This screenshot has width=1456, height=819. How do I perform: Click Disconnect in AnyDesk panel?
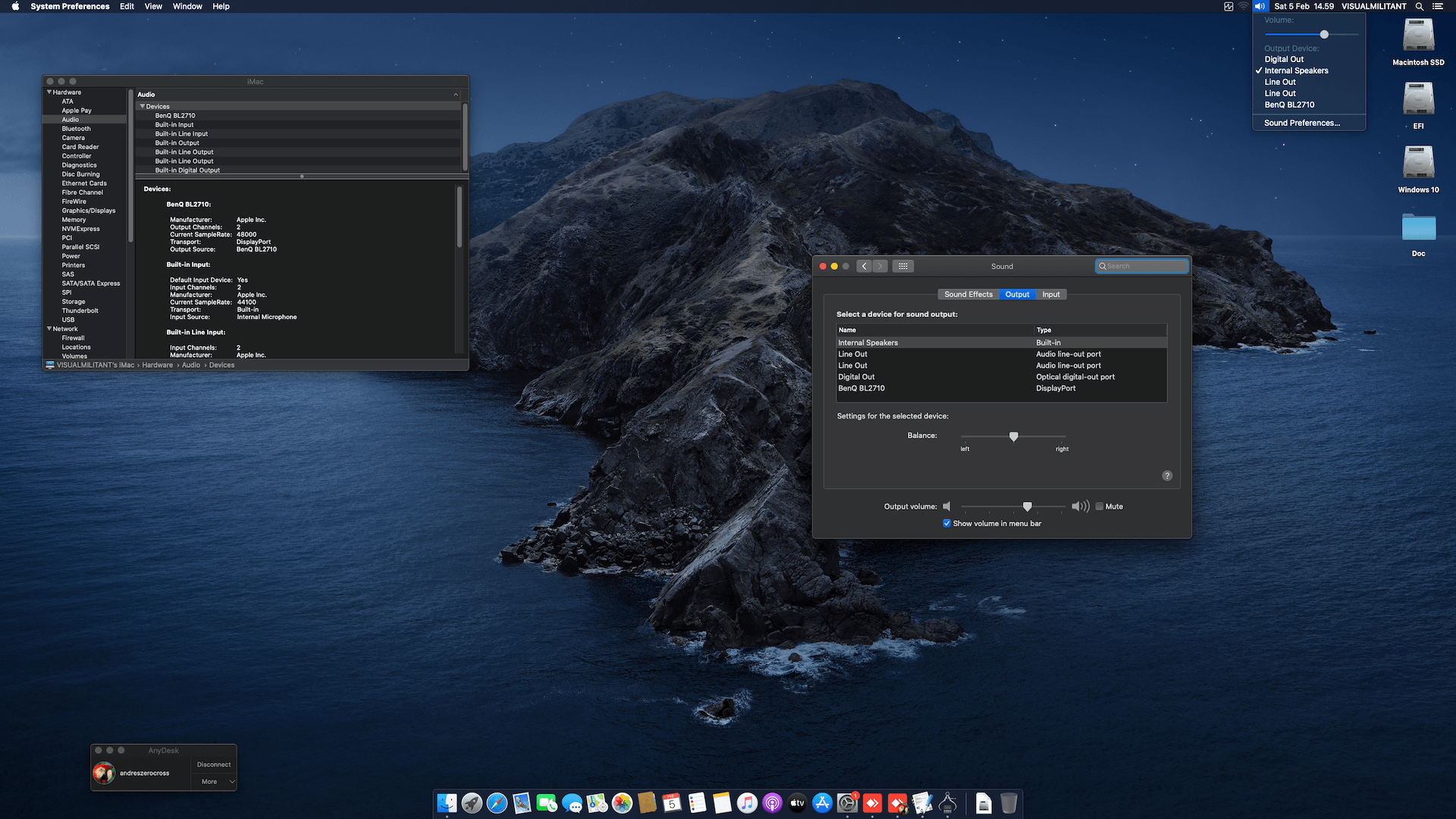coord(213,764)
